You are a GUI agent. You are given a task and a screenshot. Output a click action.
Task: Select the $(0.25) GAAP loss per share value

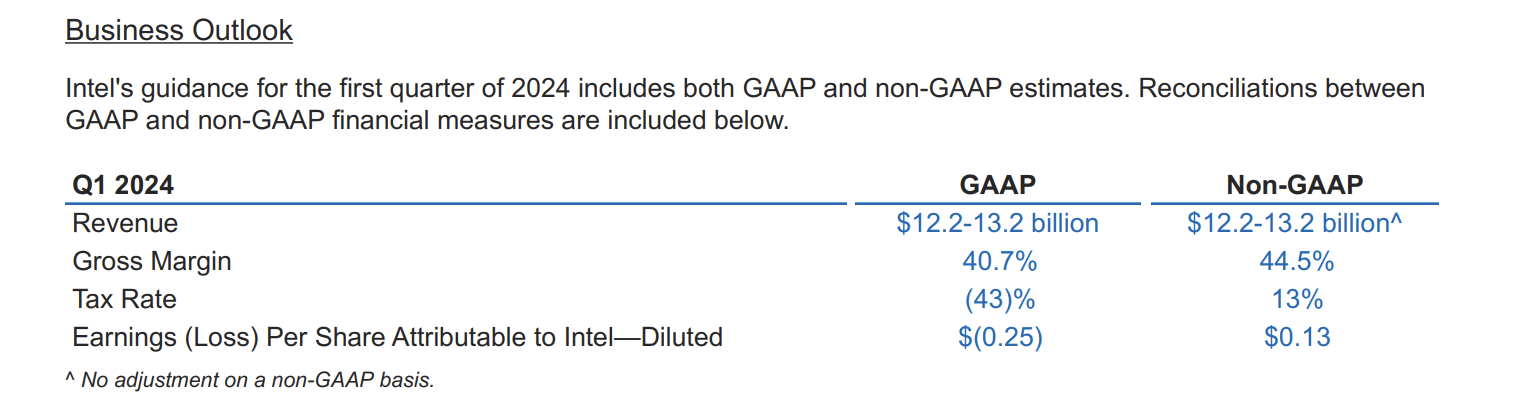click(999, 337)
